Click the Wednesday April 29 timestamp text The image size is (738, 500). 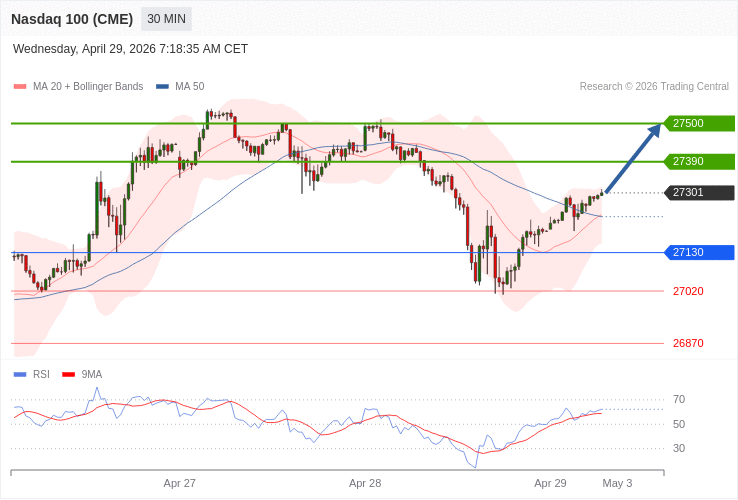pyautogui.click(x=130, y=49)
